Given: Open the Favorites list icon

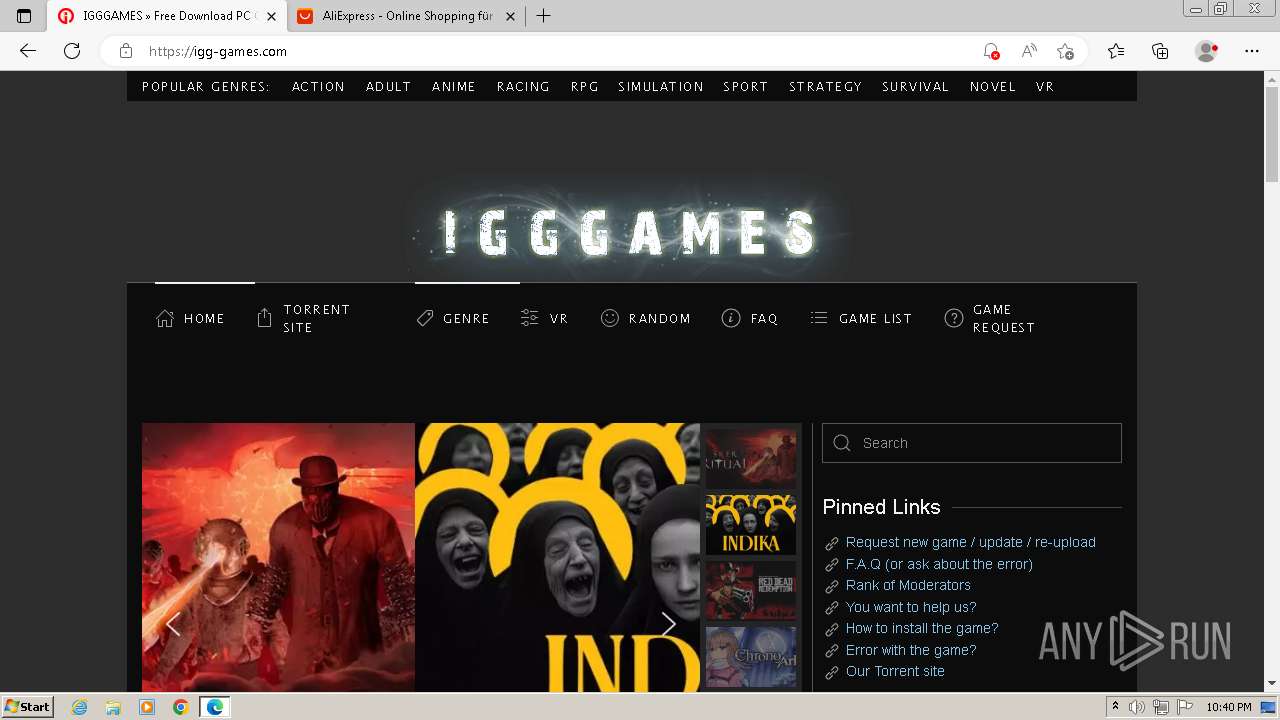Looking at the screenshot, I should click(1116, 51).
